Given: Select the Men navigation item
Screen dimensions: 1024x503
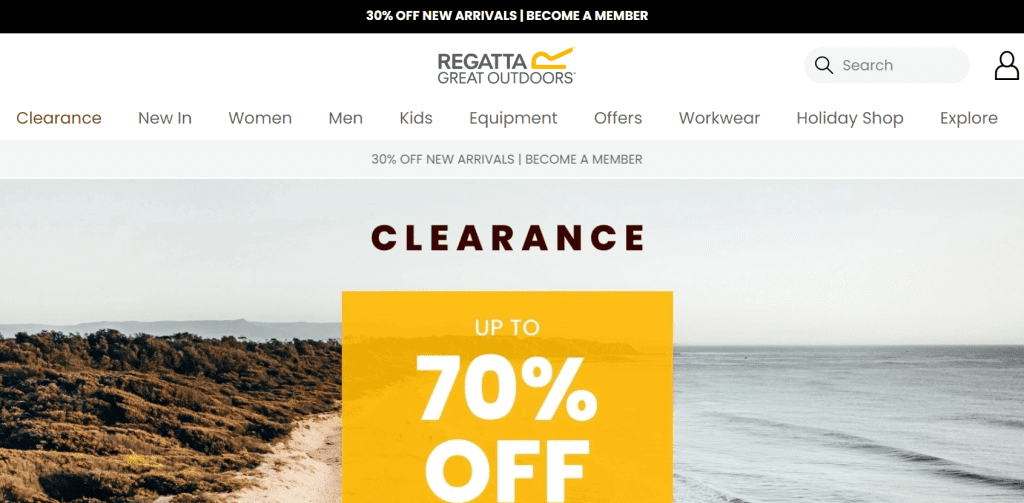Looking at the screenshot, I should [x=345, y=118].
